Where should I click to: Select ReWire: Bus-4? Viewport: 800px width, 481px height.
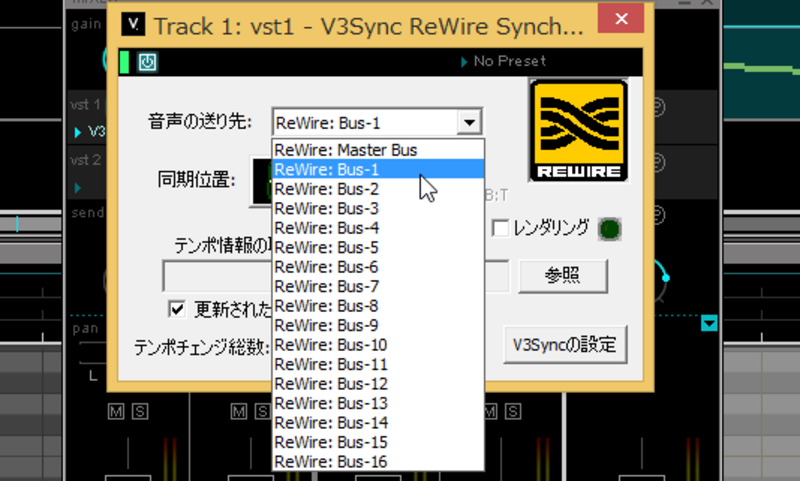point(378,227)
